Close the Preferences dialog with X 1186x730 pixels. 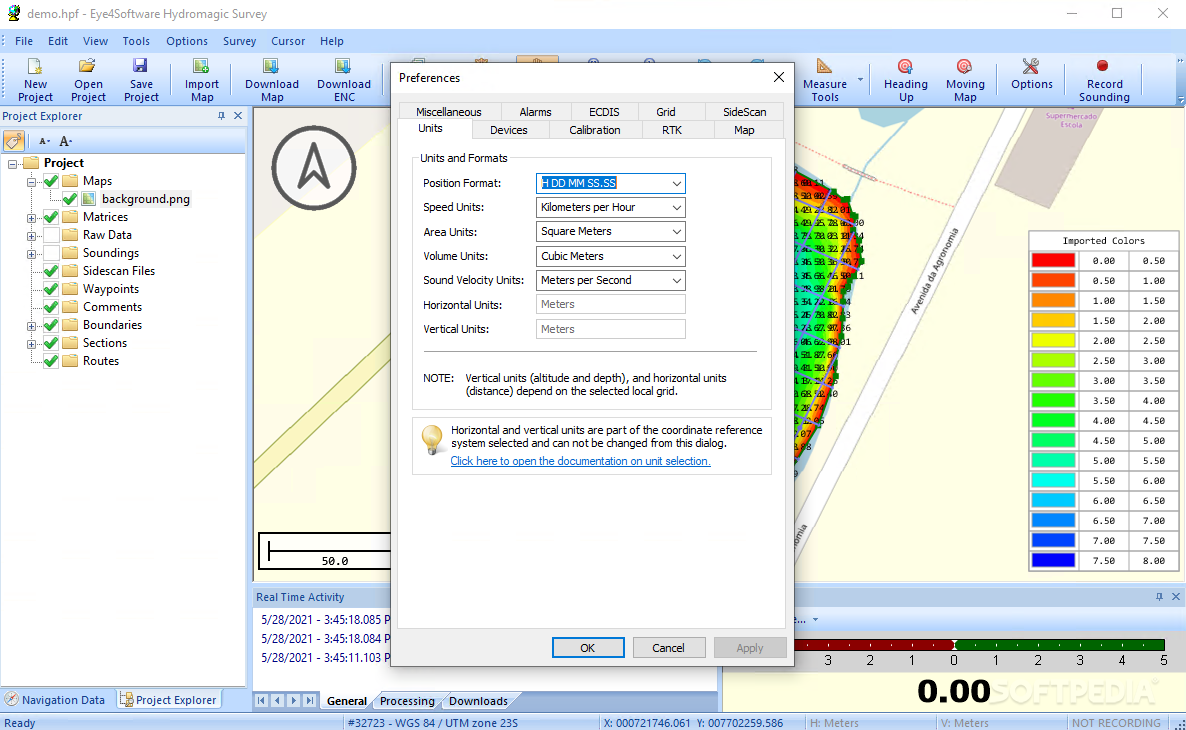778,77
